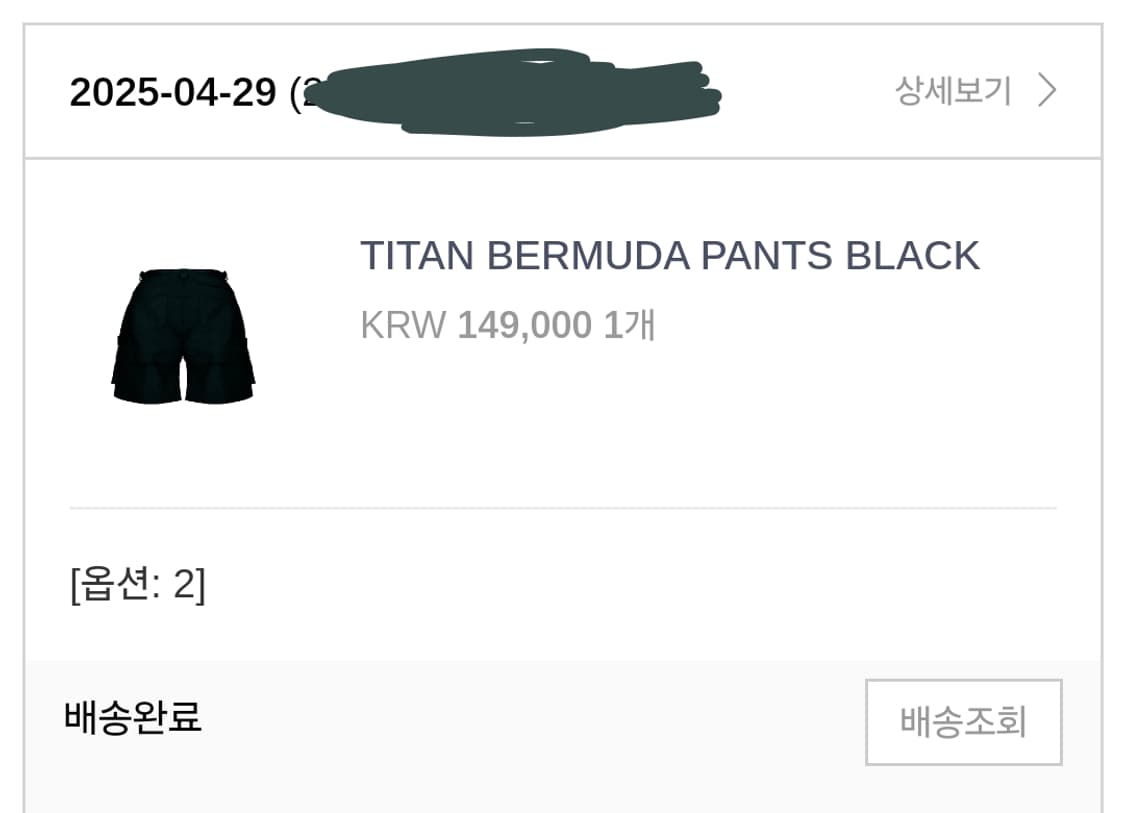This screenshot has height=813, width=1125.
Task: Open the 상세보기 order details link
Action: tap(953, 91)
